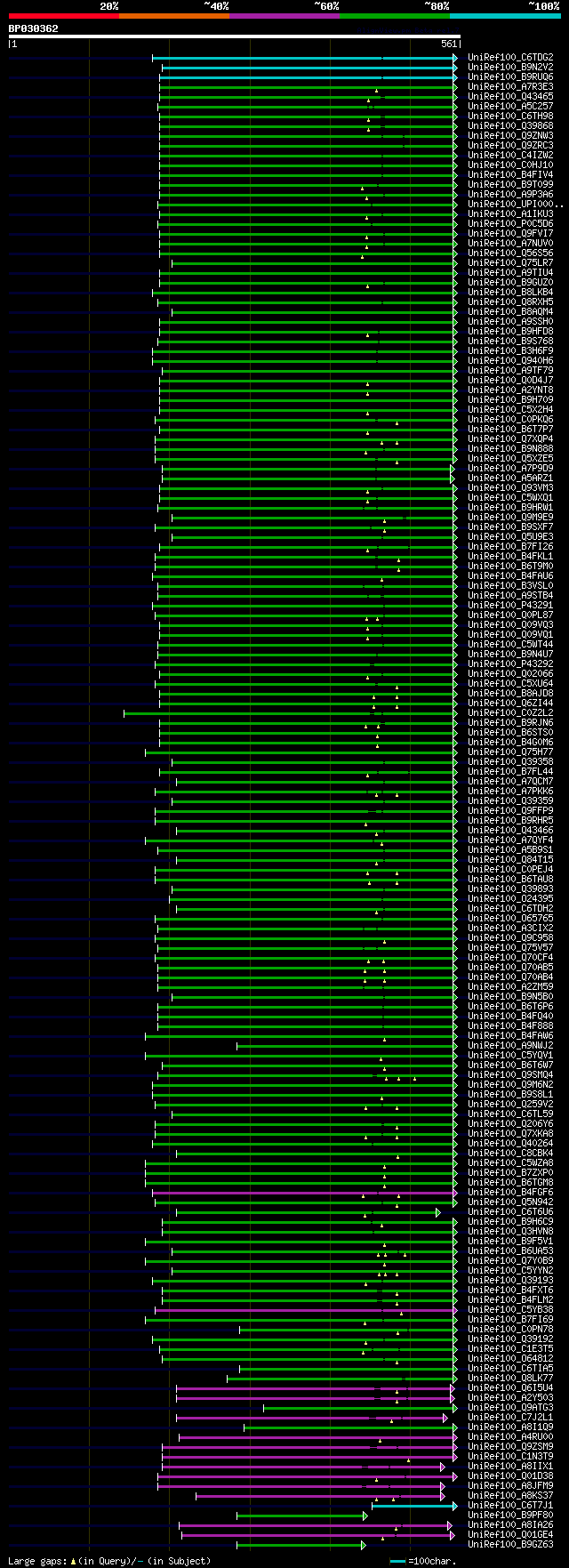Select the label UniRef100_C0PN78
The width and height of the screenshot is (569, 1568).
pyautogui.click(x=510, y=1329)
